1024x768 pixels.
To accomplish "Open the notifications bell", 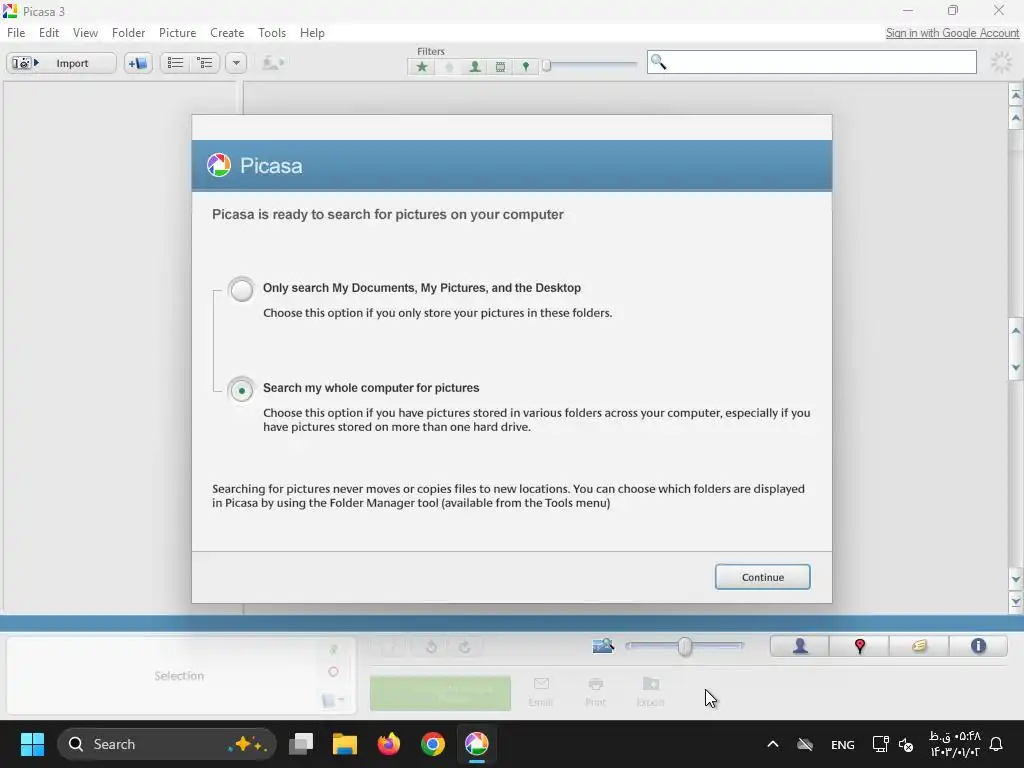I will click(x=996, y=744).
